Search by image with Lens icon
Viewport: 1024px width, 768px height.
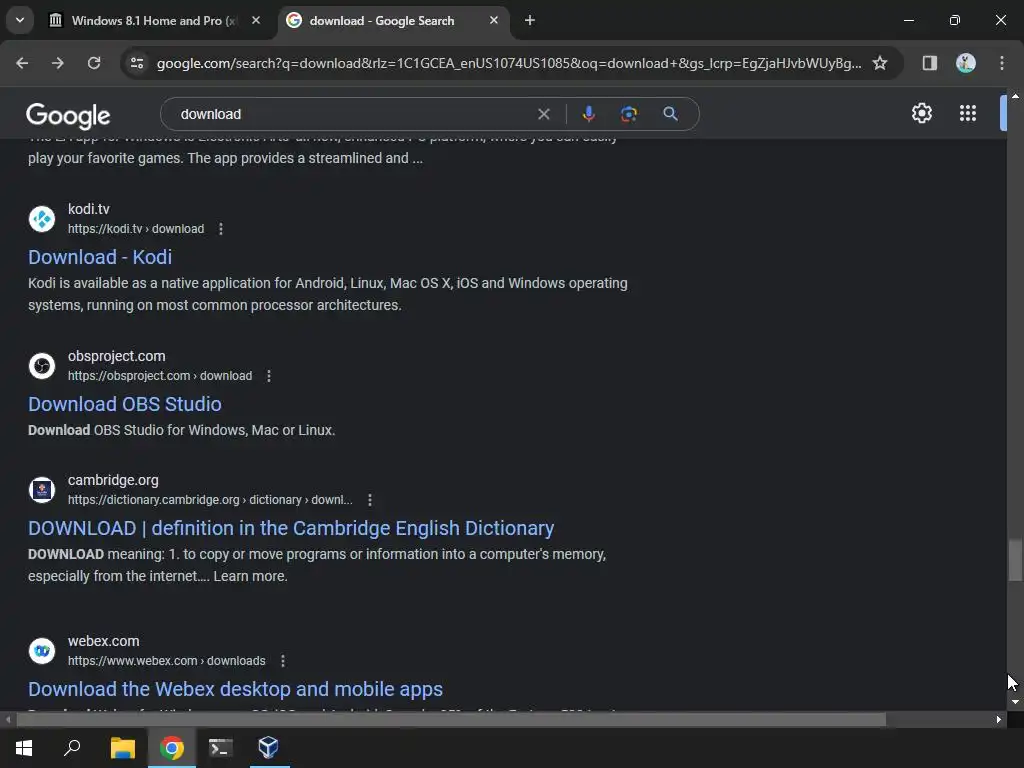(629, 114)
